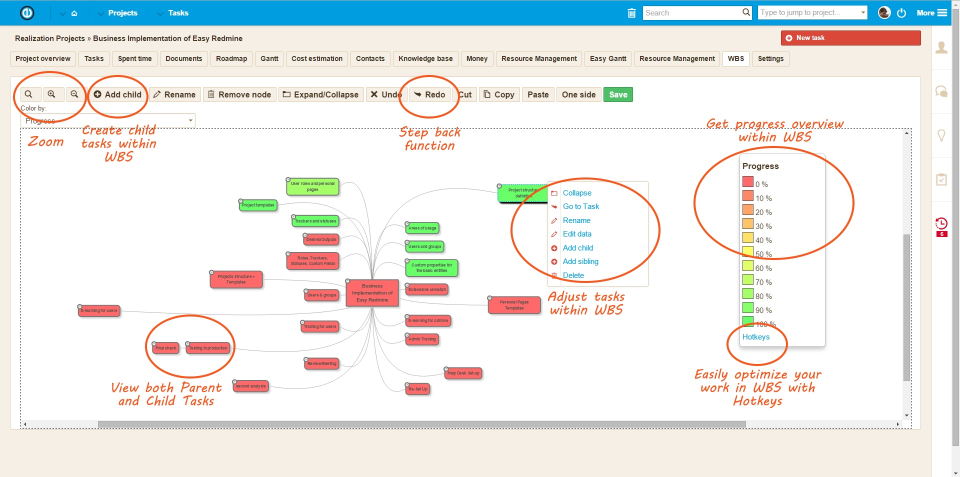Click the Expand/Collapse toolbar button
Screen dimensions: 960x477
(321, 94)
